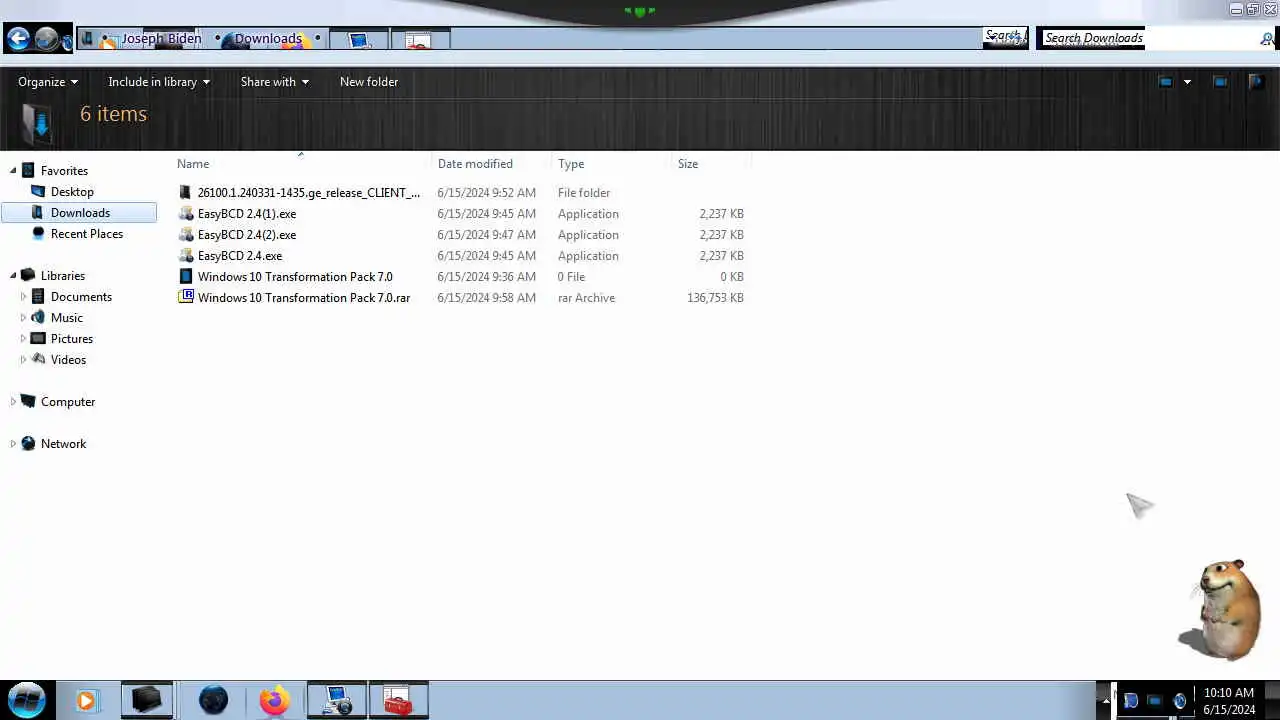
Task: Click the volume icon in system tray
Action: point(1180,701)
